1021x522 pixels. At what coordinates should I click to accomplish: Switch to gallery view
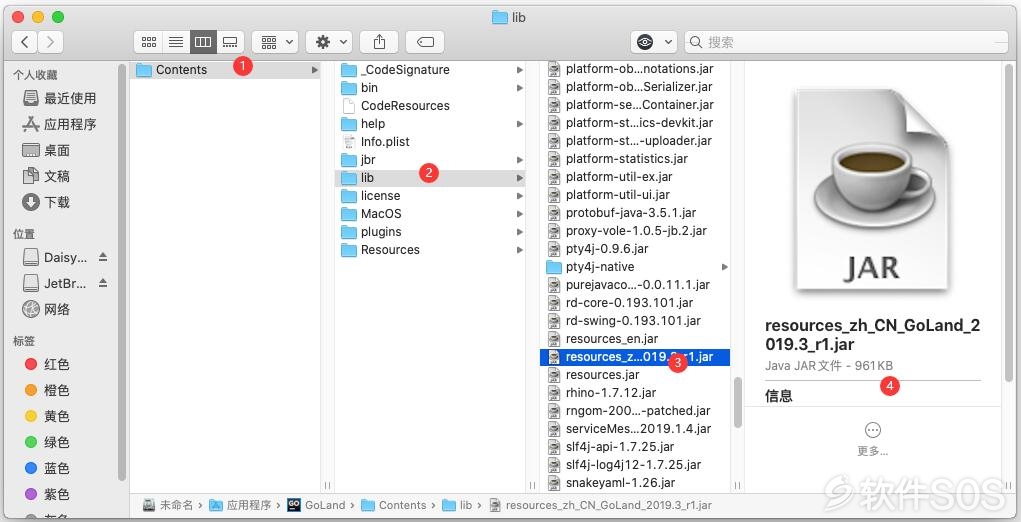coord(231,42)
